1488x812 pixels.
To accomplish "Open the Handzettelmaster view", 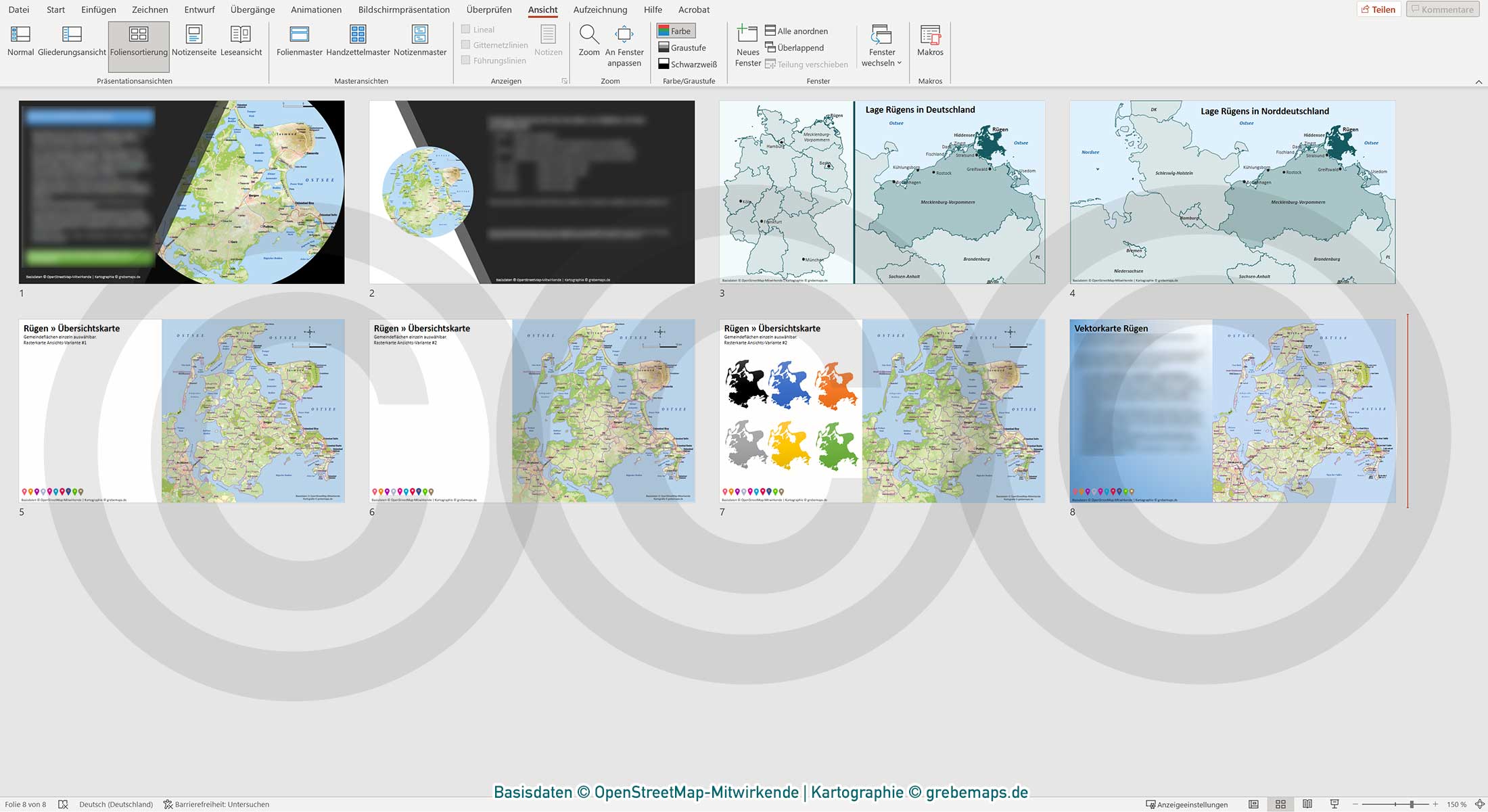I will tap(358, 44).
